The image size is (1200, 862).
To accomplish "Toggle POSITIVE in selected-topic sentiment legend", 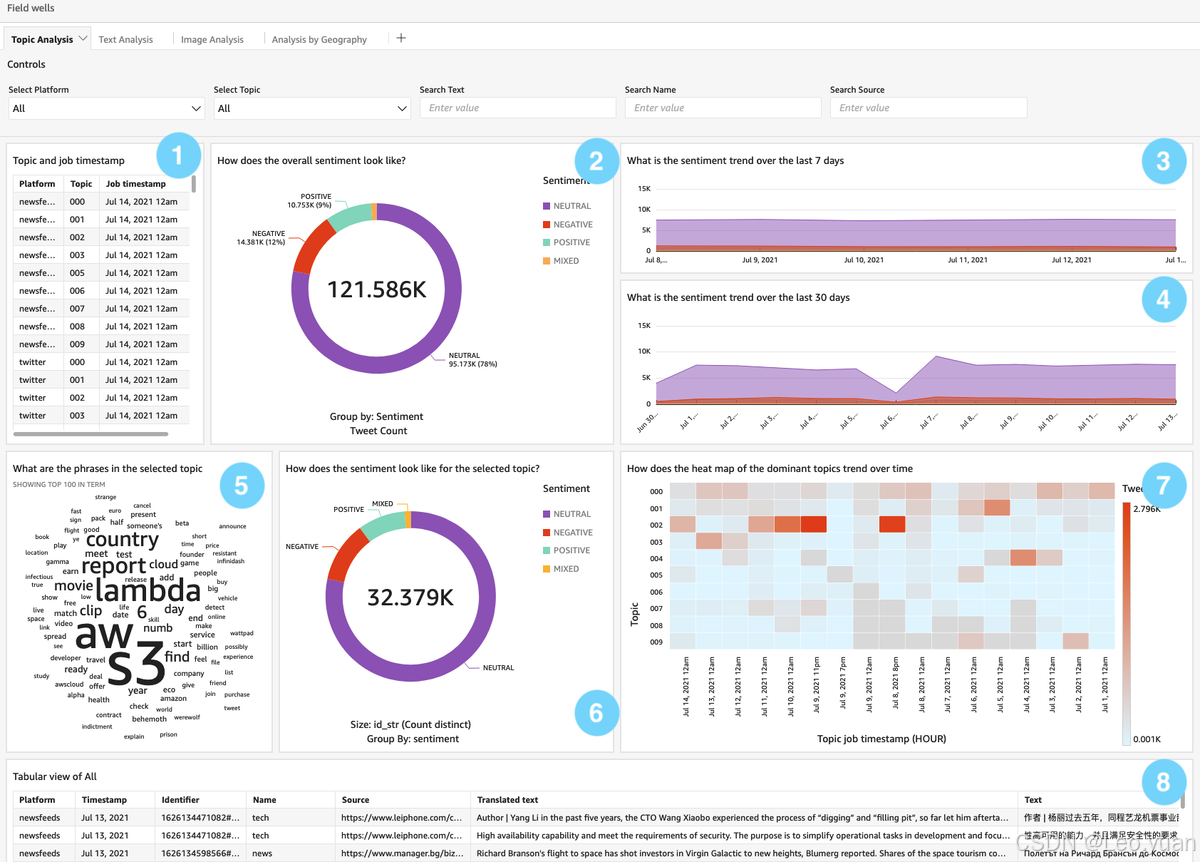I will click(567, 551).
